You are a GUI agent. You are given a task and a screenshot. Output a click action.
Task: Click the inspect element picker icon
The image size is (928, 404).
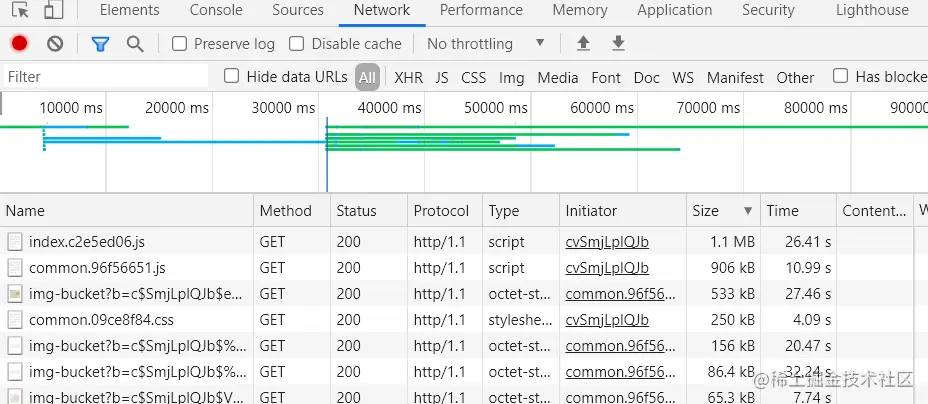tap(20, 10)
